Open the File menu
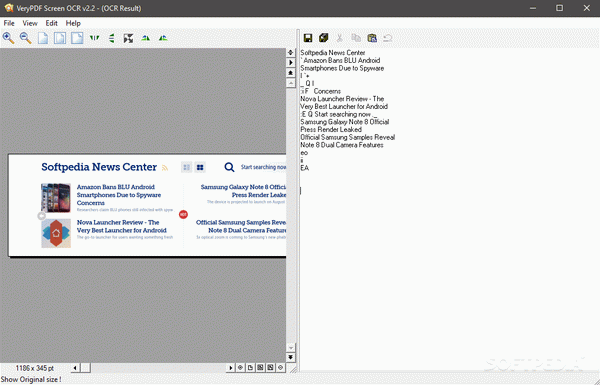 [9, 23]
